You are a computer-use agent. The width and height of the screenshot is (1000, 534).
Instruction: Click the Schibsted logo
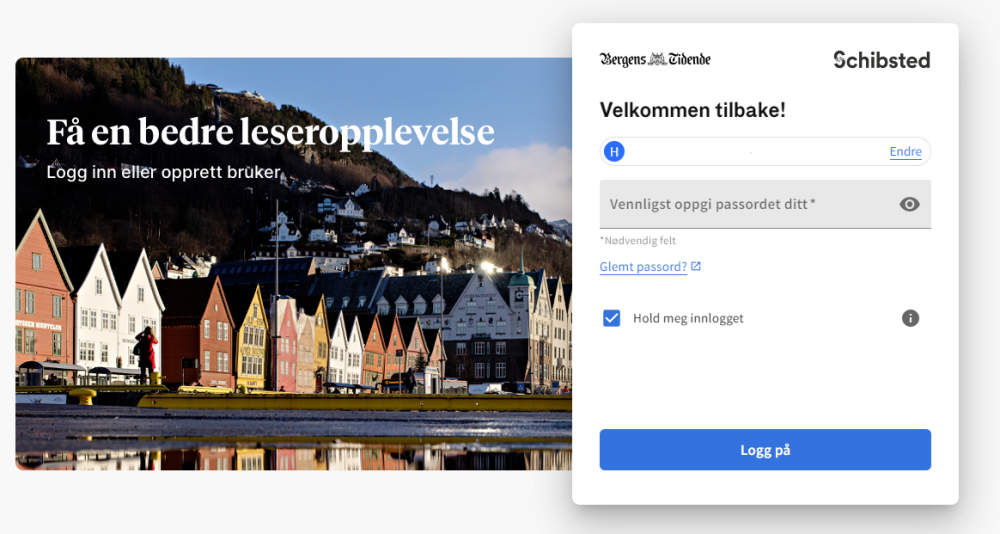(881, 60)
